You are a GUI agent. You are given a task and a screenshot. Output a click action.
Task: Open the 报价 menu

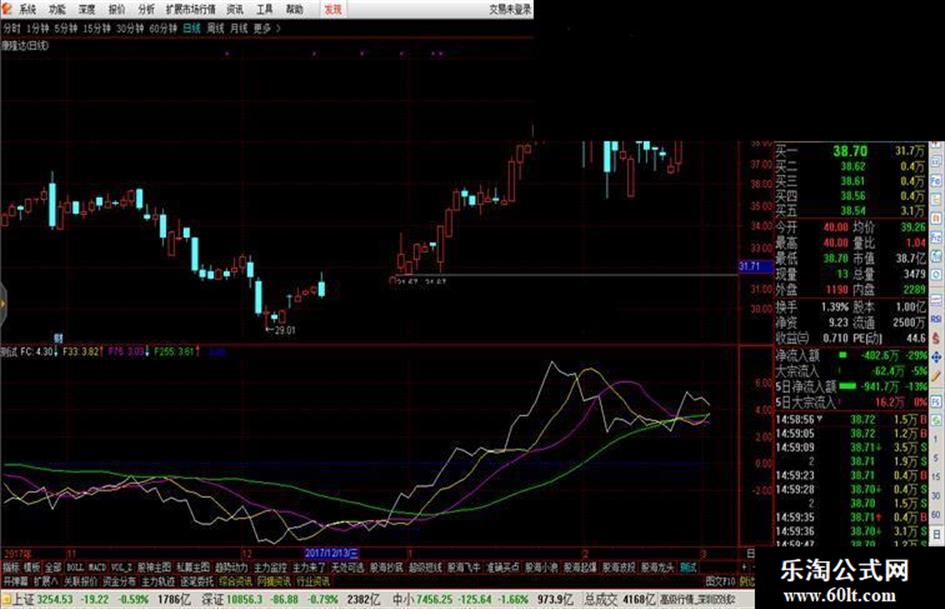click(x=116, y=9)
